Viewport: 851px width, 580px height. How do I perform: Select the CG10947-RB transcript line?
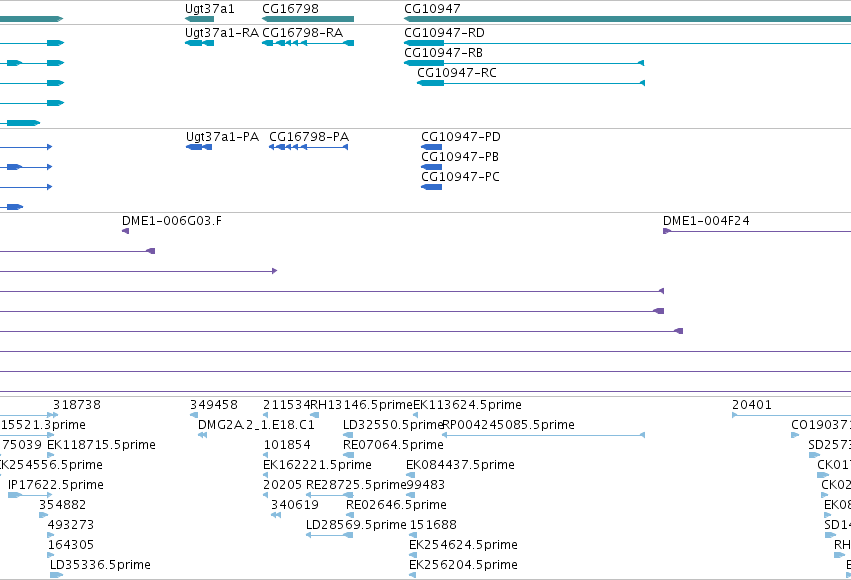tap(524, 63)
